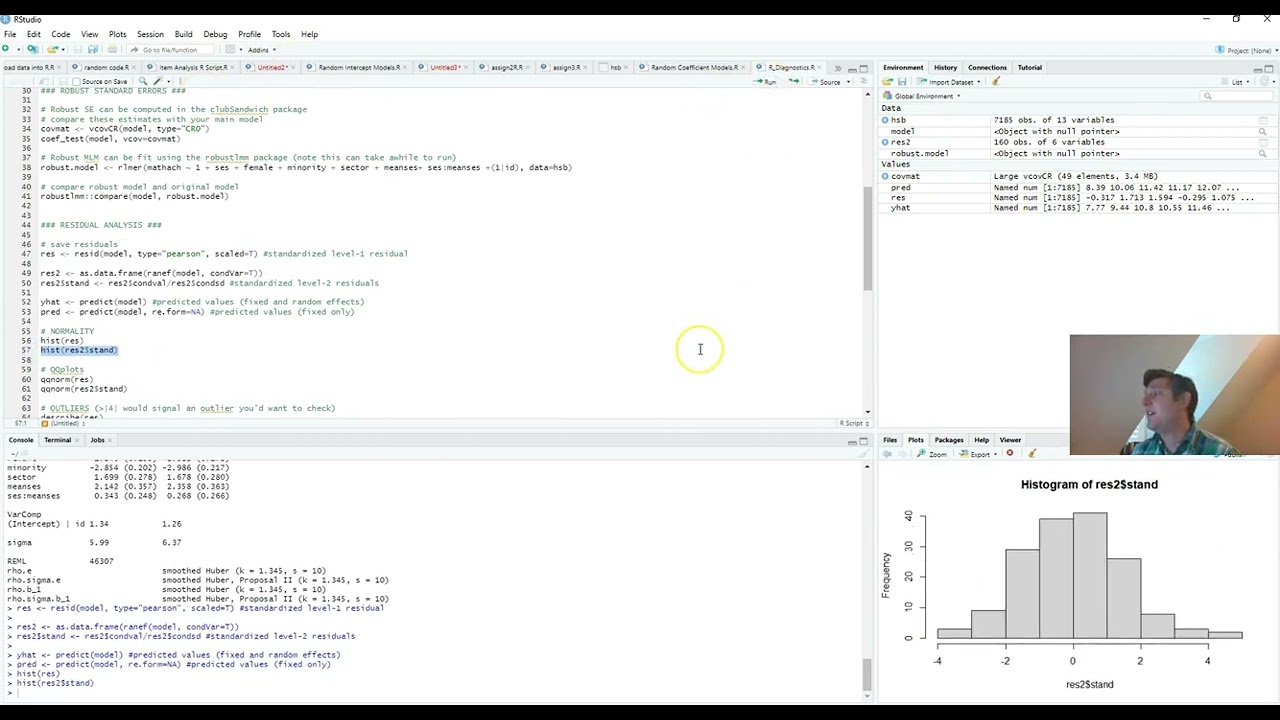Click the find/replace magnifier in editor toolbar

(x=143, y=81)
